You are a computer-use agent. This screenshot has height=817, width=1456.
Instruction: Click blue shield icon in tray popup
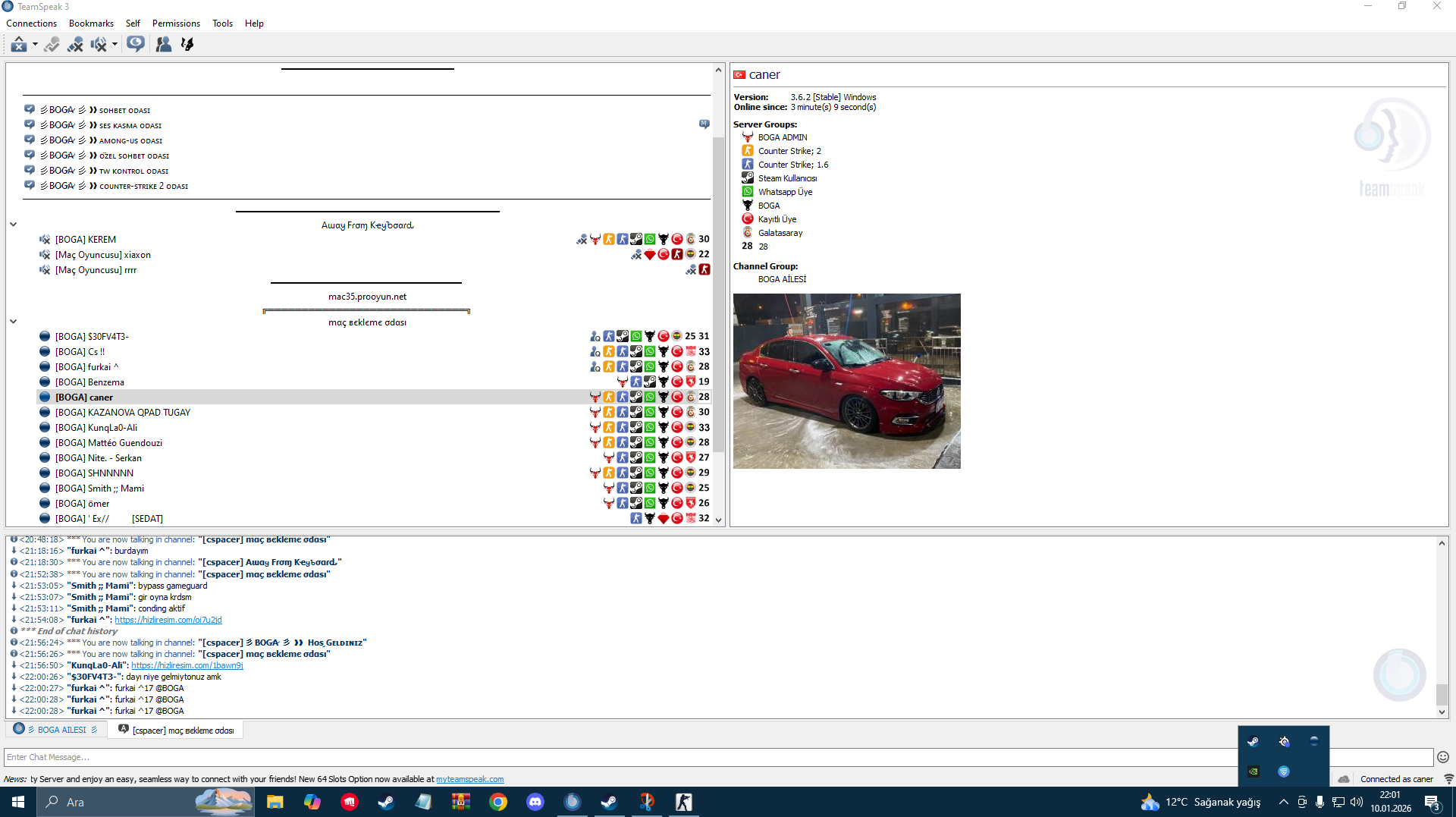click(x=1284, y=771)
